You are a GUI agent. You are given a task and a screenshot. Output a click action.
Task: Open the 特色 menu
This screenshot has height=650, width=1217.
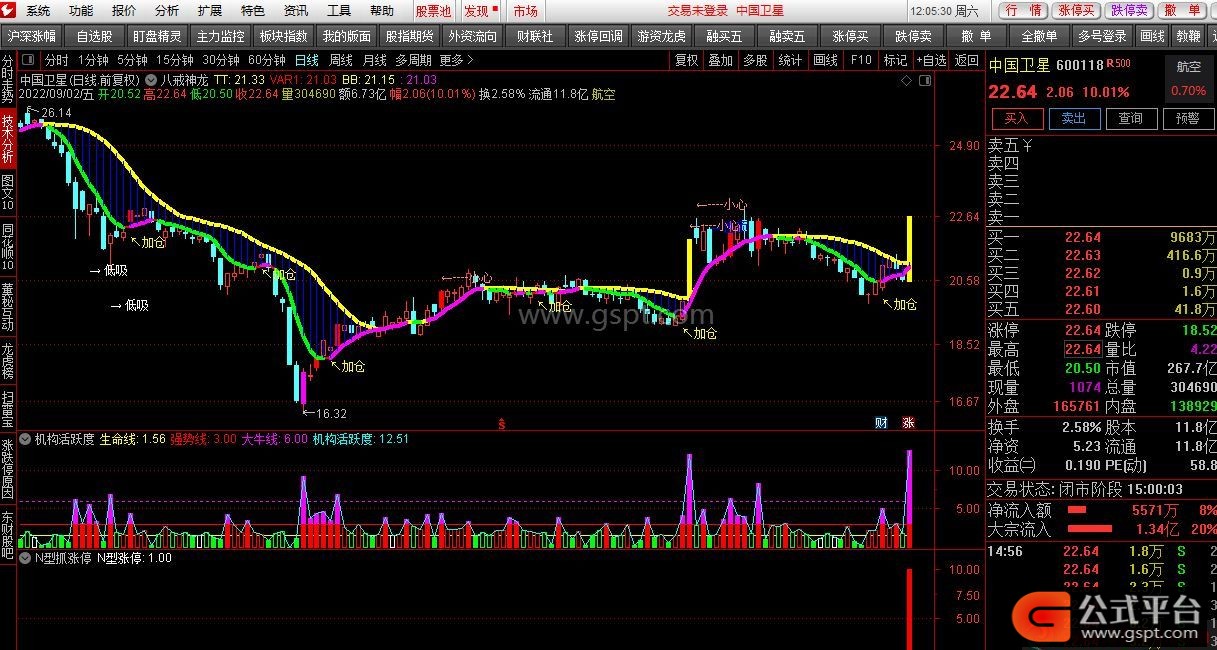(253, 11)
